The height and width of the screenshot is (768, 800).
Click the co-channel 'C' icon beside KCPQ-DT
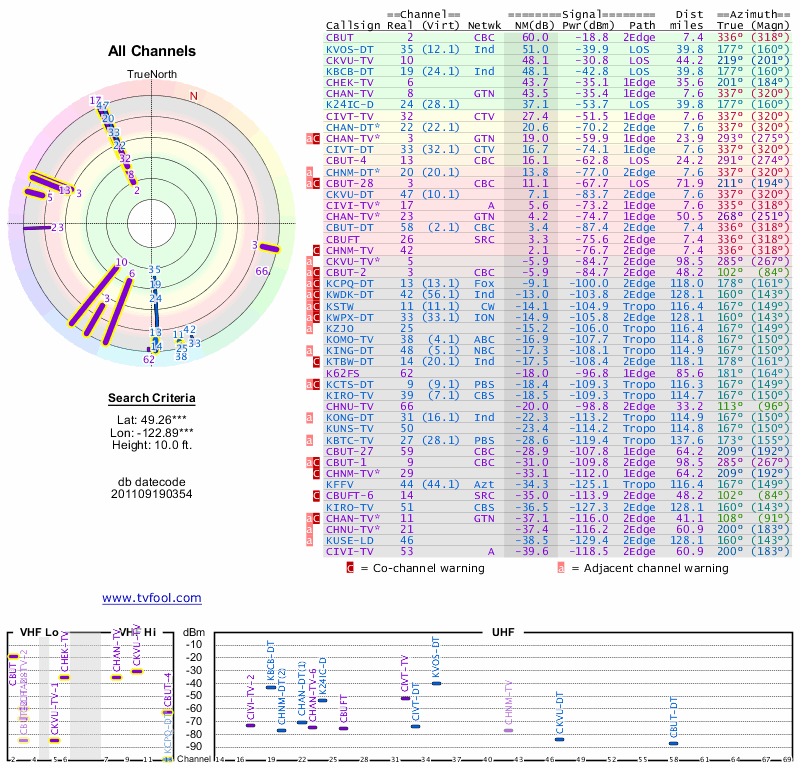point(316,284)
